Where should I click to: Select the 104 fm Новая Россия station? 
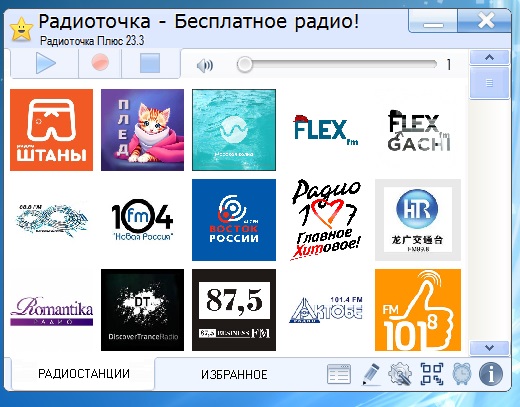tap(142, 220)
